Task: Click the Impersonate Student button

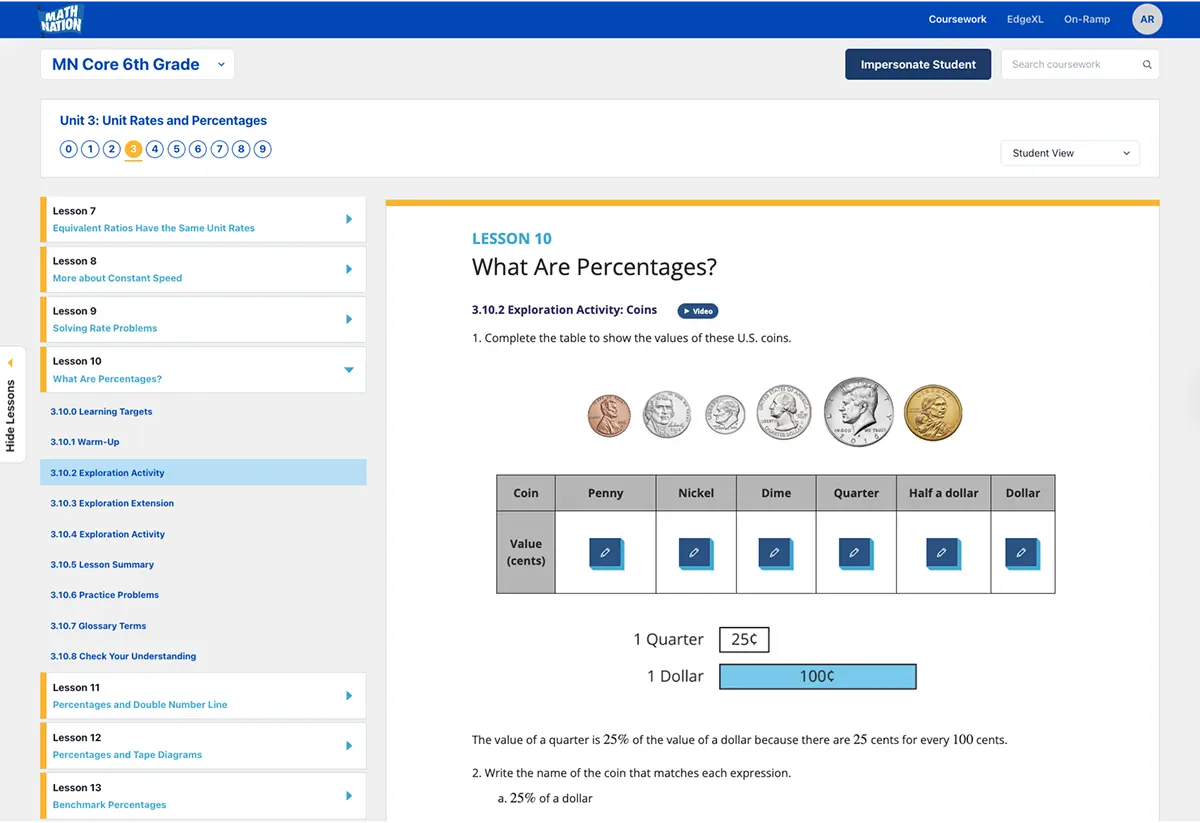Action: (918, 65)
